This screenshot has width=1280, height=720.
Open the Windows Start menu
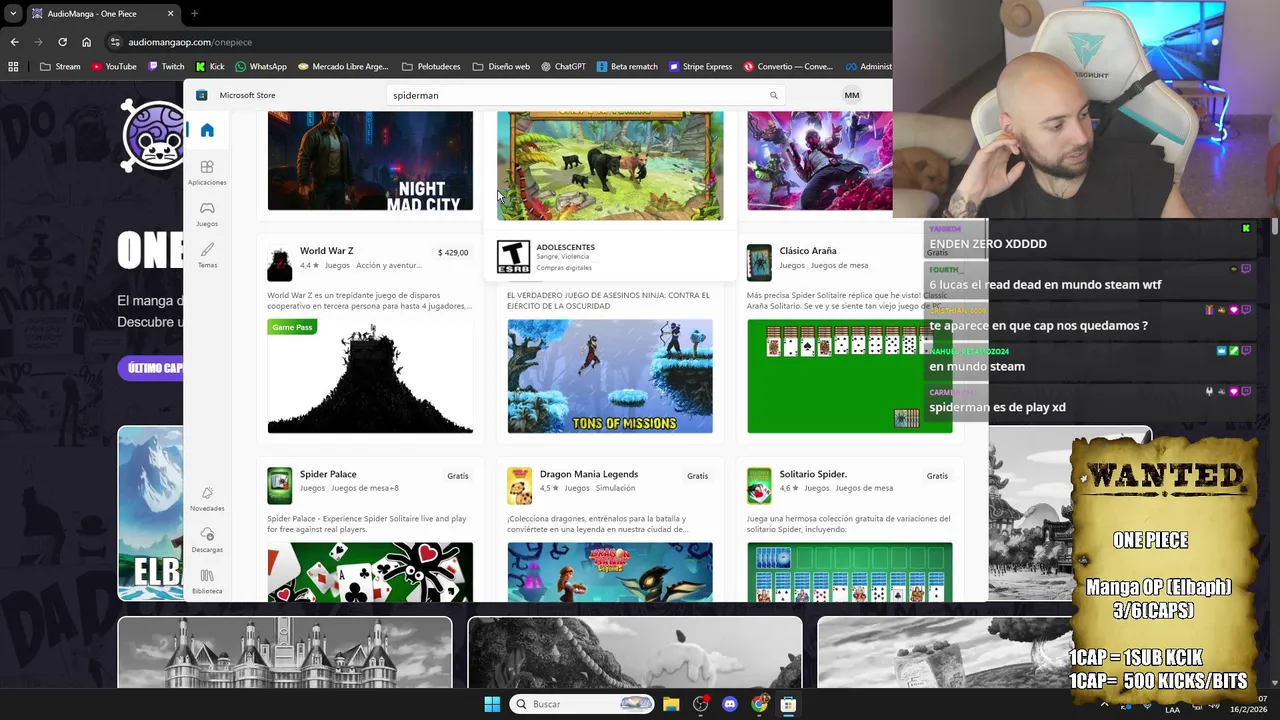[x=492, y=704]
